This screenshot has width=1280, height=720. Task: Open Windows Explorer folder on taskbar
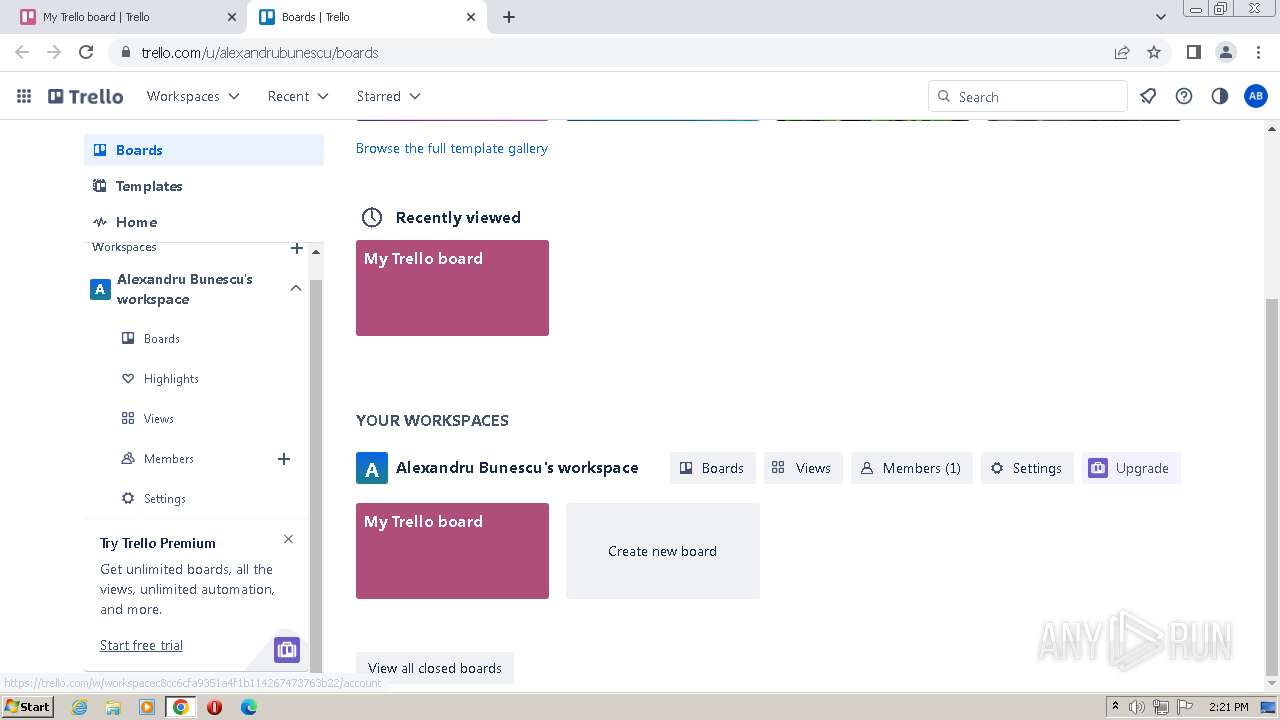[113, 707]
